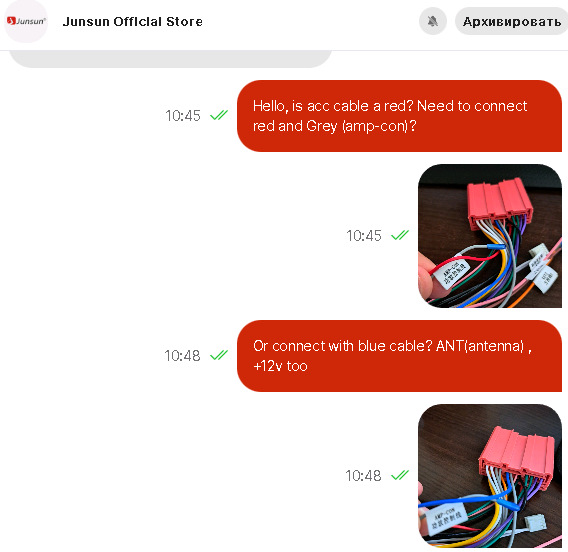568x552 pixels.
Task: Click the pink connector in the first photo
Action: coord(500,205)
